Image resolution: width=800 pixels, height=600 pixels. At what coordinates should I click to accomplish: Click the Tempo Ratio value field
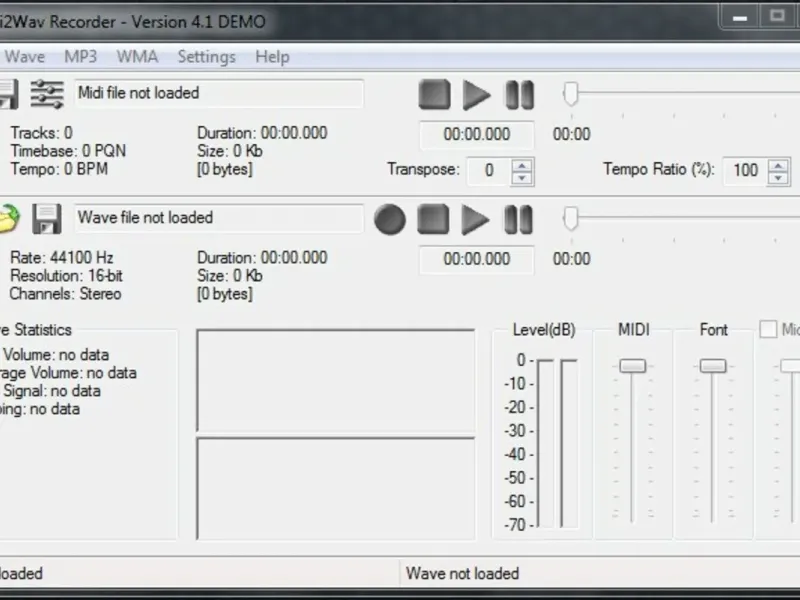pos(745,170)
